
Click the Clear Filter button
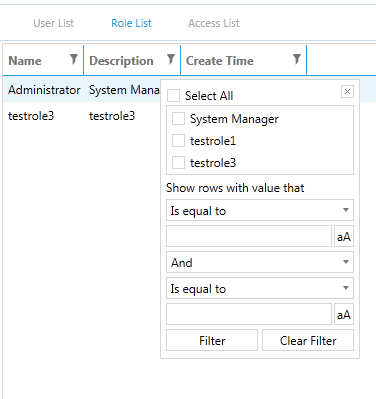pos(308,340)
